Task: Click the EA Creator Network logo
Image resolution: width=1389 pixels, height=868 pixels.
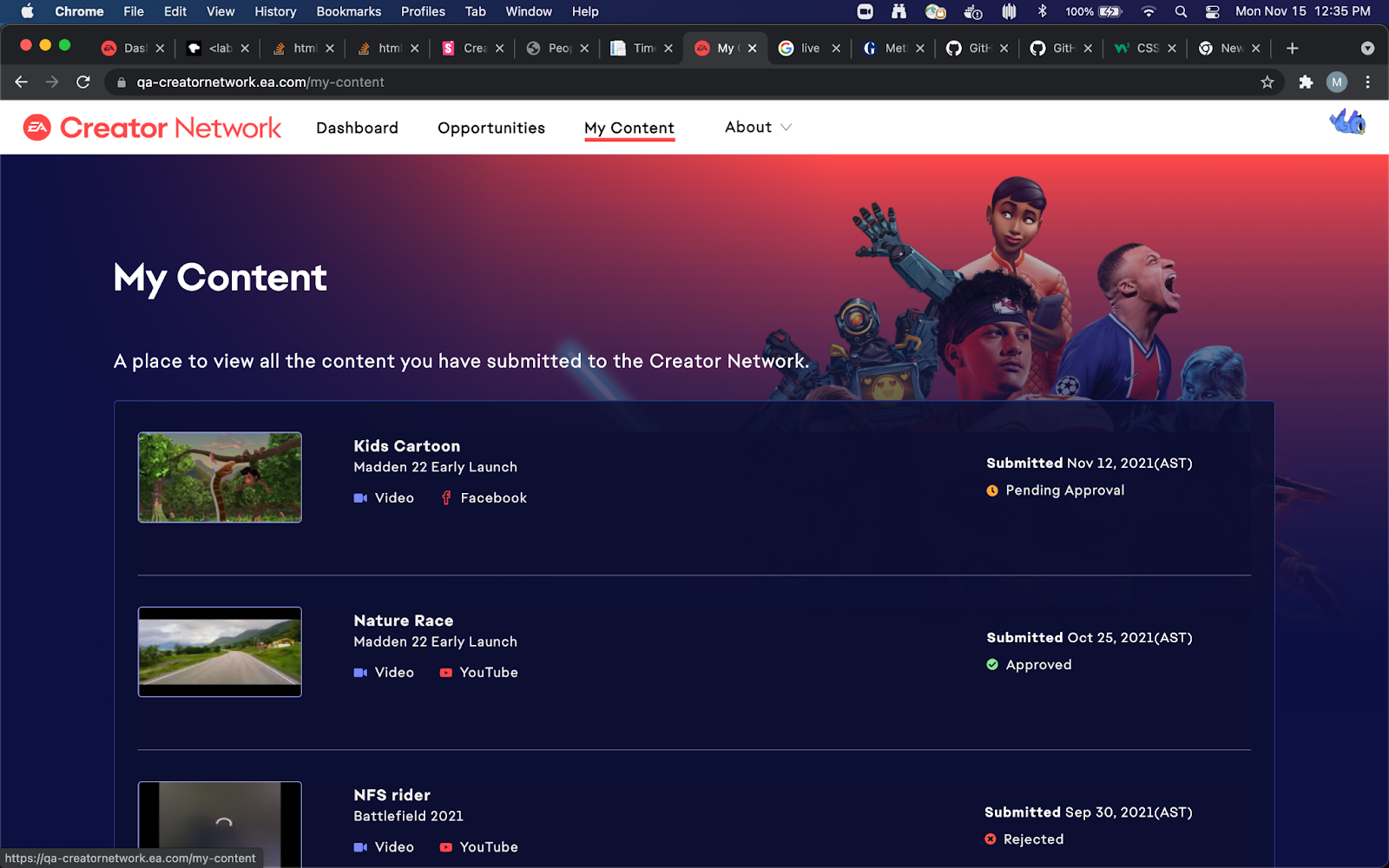Action: coord(152,128)
